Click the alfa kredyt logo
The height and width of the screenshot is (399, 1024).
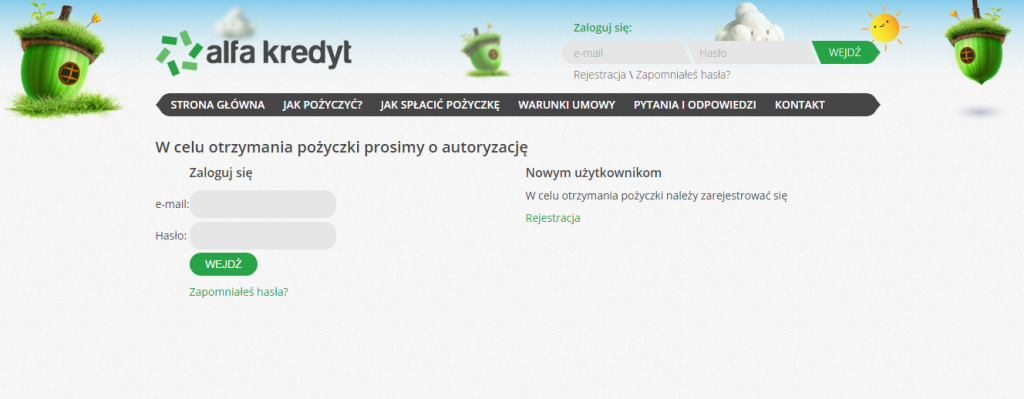pyautogui.click(x=253, y=53)
